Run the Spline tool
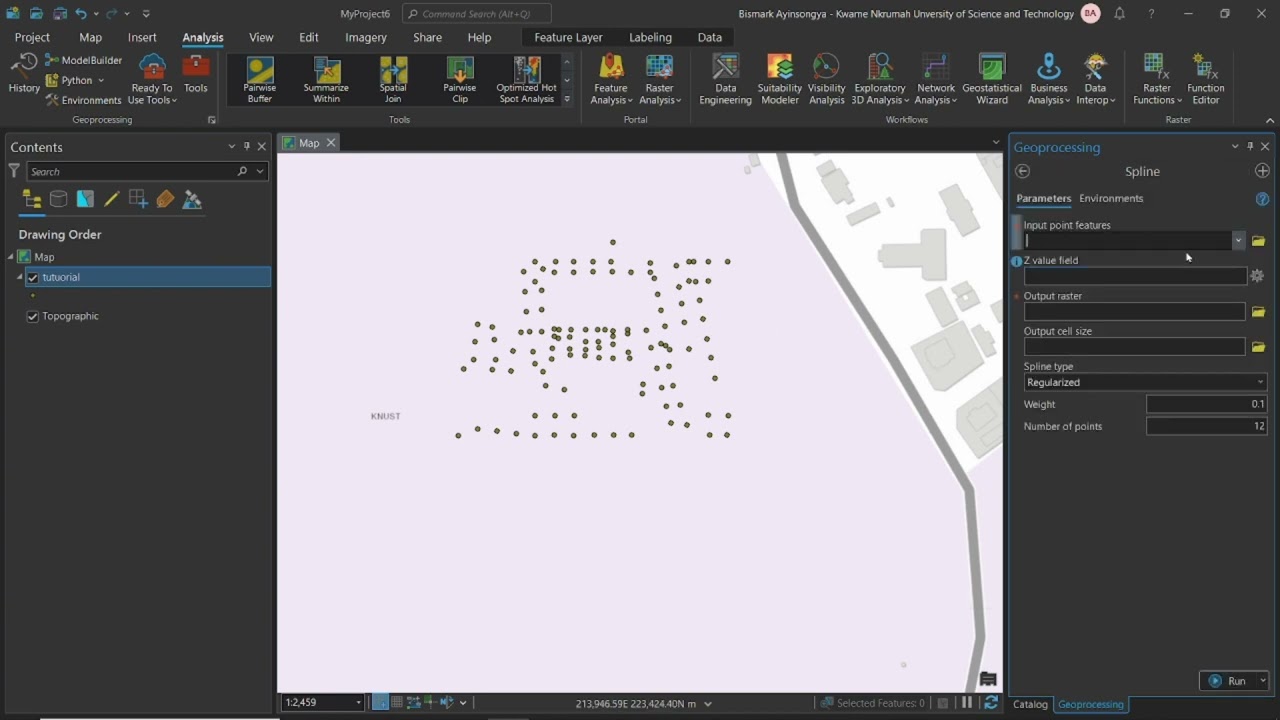The width and height of the screenshot is (1280, 720). tap(1229, 681)
